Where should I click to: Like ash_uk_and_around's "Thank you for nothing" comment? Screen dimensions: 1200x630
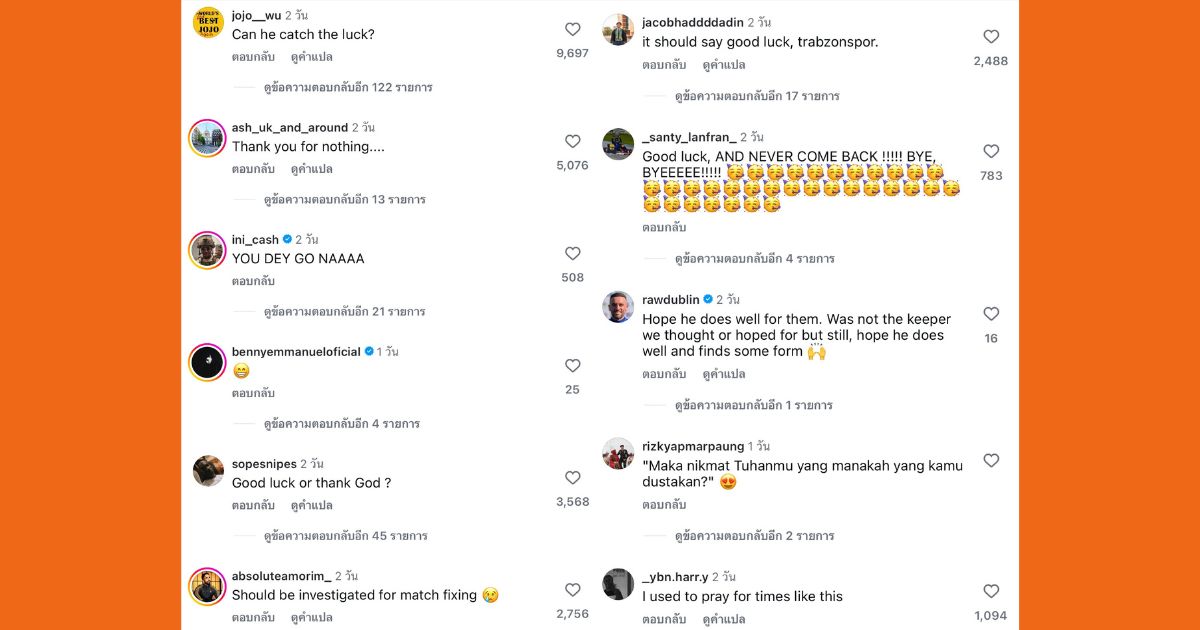(573, 142)
